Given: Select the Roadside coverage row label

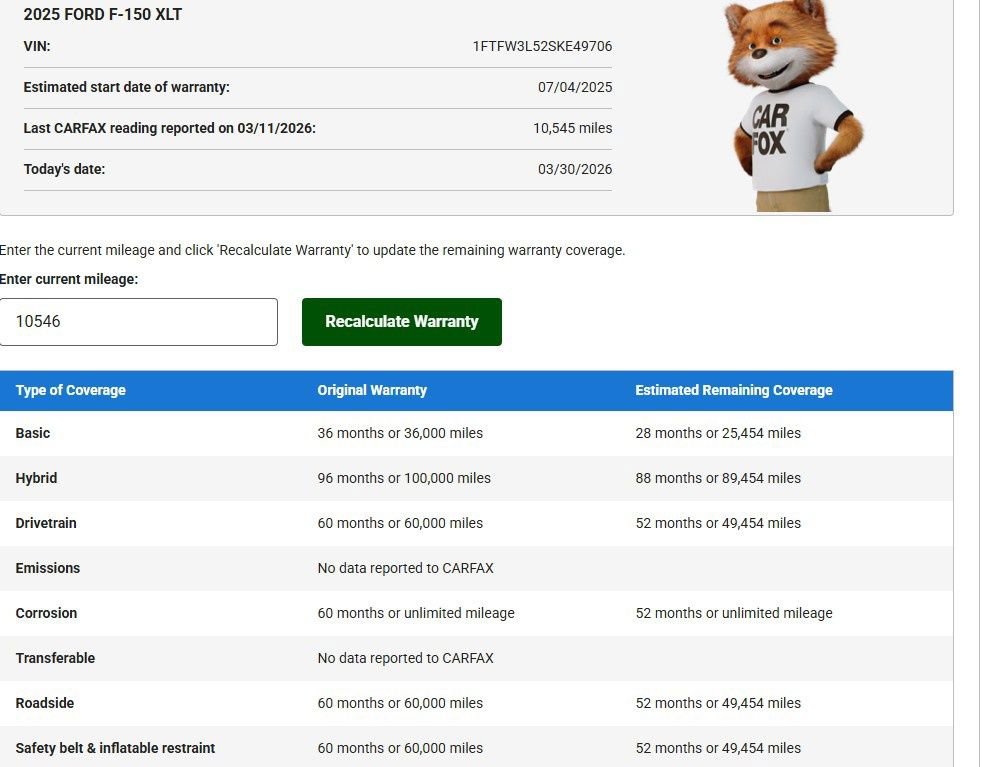Looking at the screenshot, I should 45,703.
